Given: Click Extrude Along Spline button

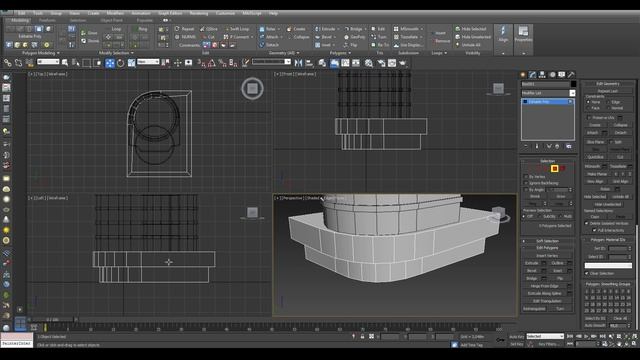Looking at the screenshot, I should click(544, 293).
